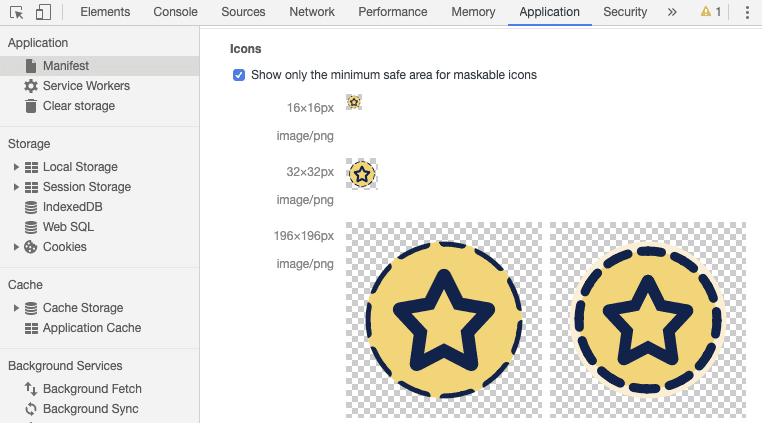Image resolution: width=762 pixels, height=423 pixels.
Task: Click the Background Fetch arrows icon
Action: 31,389
